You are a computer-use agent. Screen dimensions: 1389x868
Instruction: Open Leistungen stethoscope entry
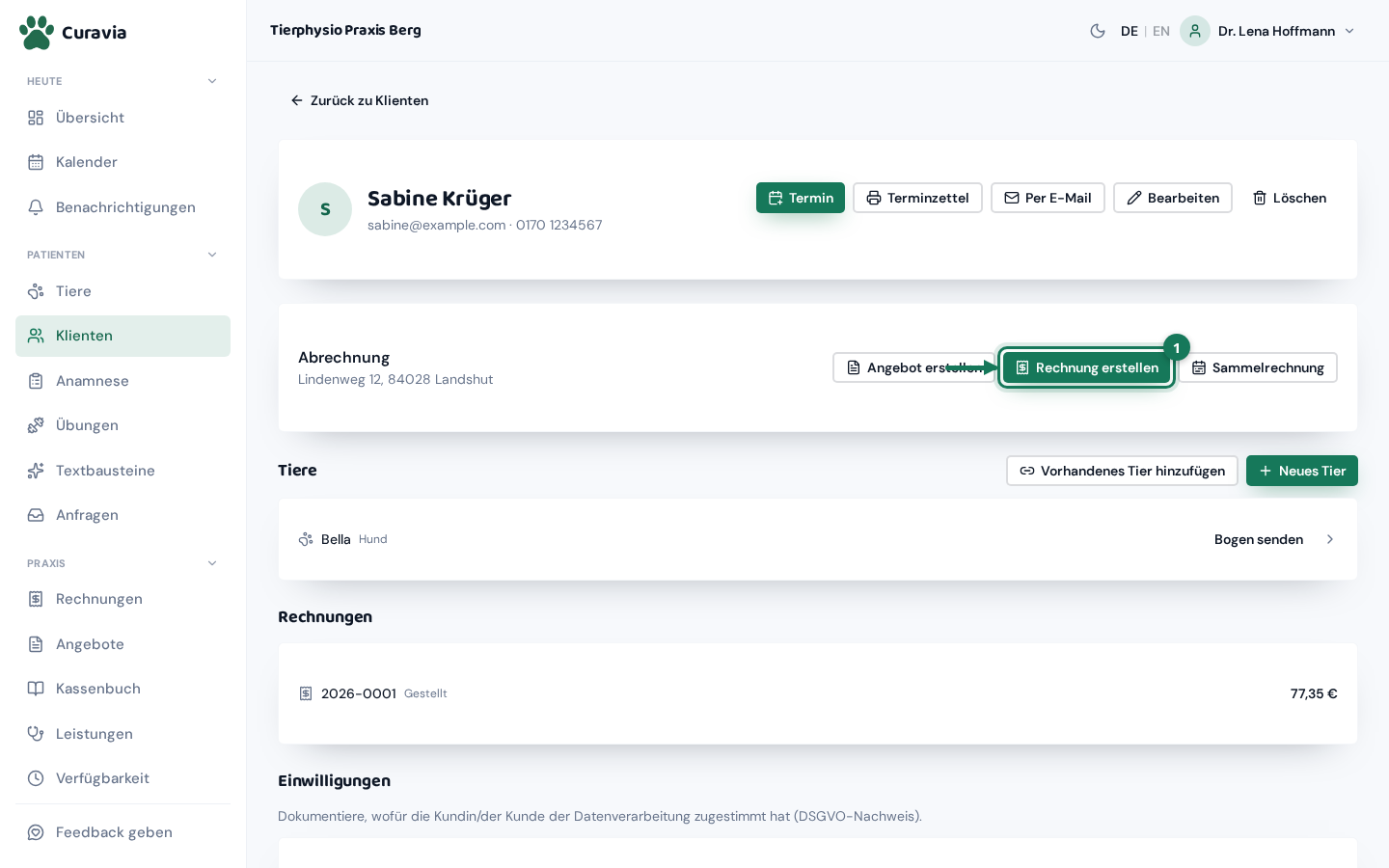coord(123,734)
